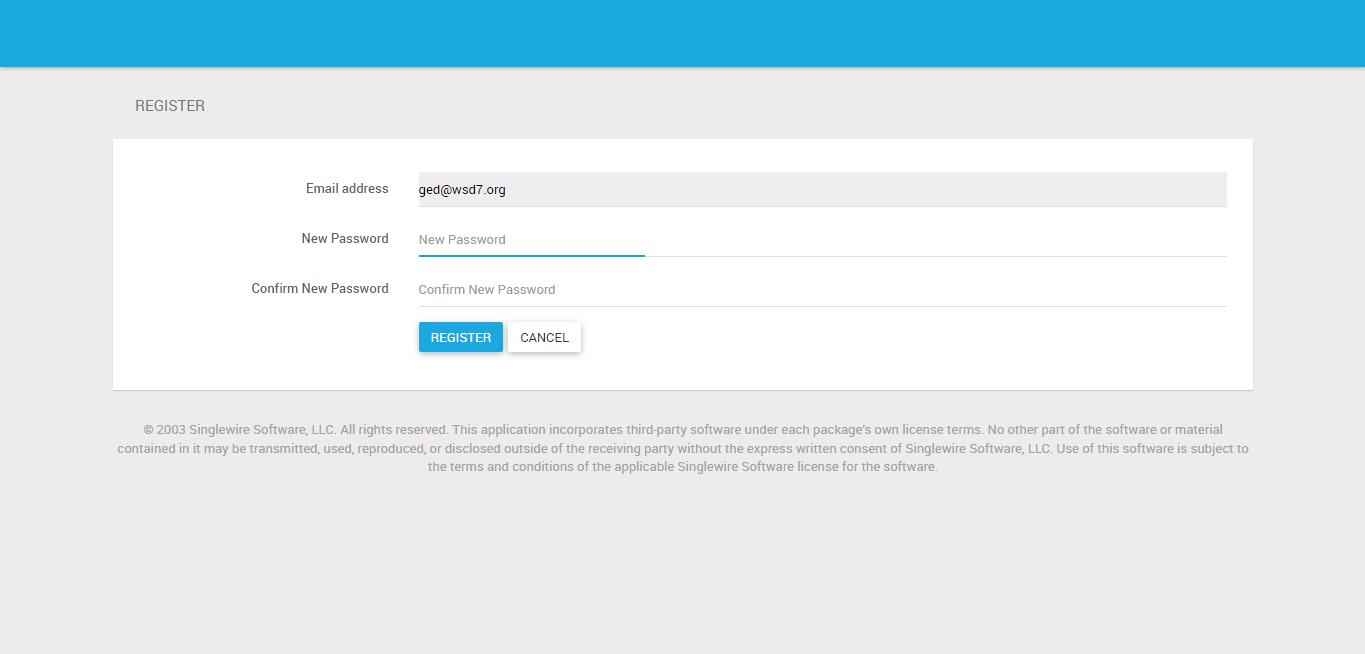Click into the Confirm New Password field
The height and width of the screenshot is (654, 1365).
click(x=822, y=289)
